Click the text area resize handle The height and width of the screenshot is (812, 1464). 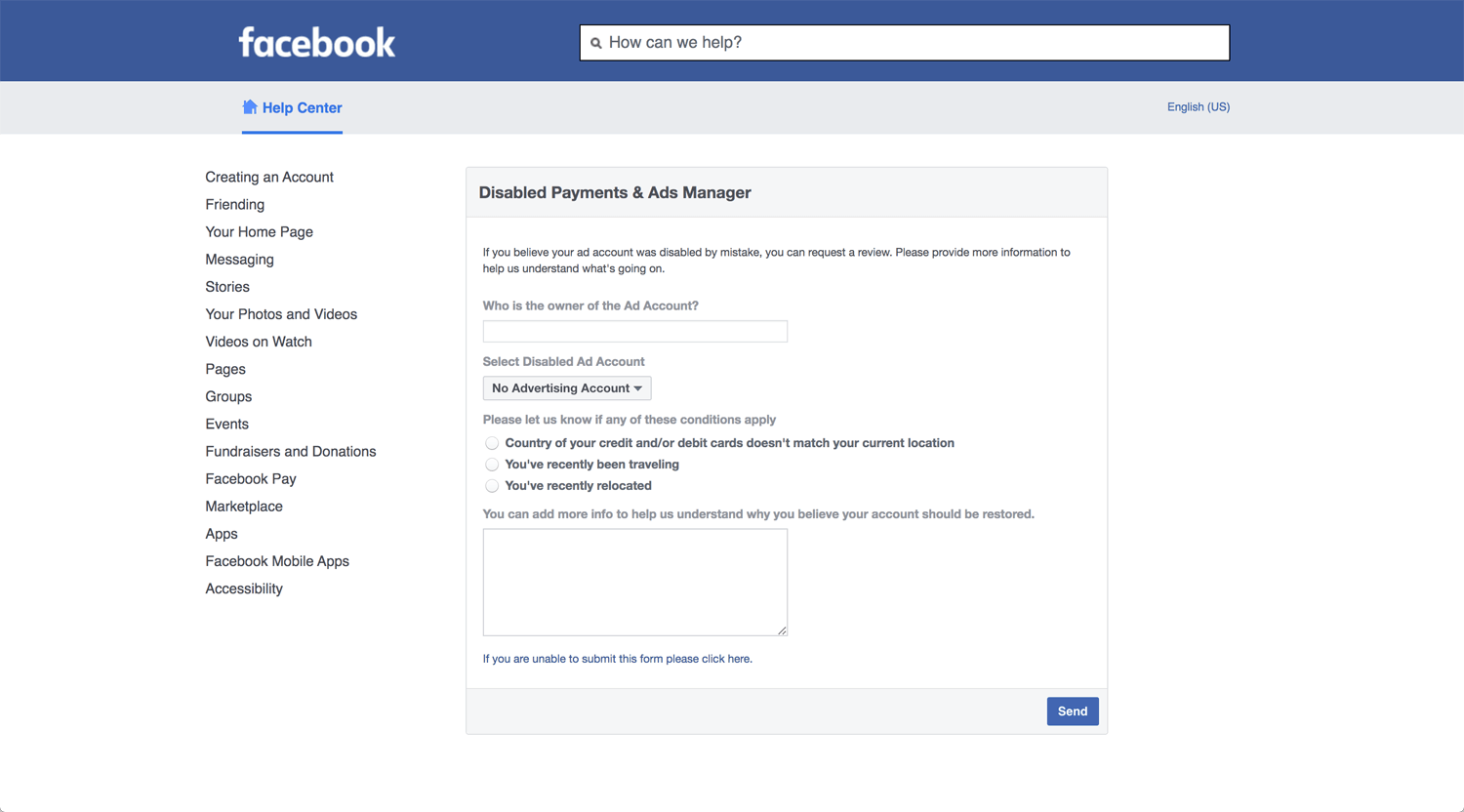782,630
